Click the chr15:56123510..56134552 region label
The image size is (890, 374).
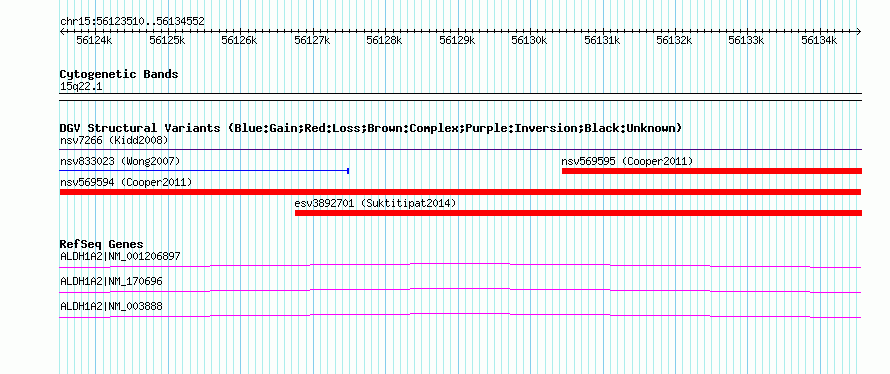pyautogui.click(x=132, y=22)
